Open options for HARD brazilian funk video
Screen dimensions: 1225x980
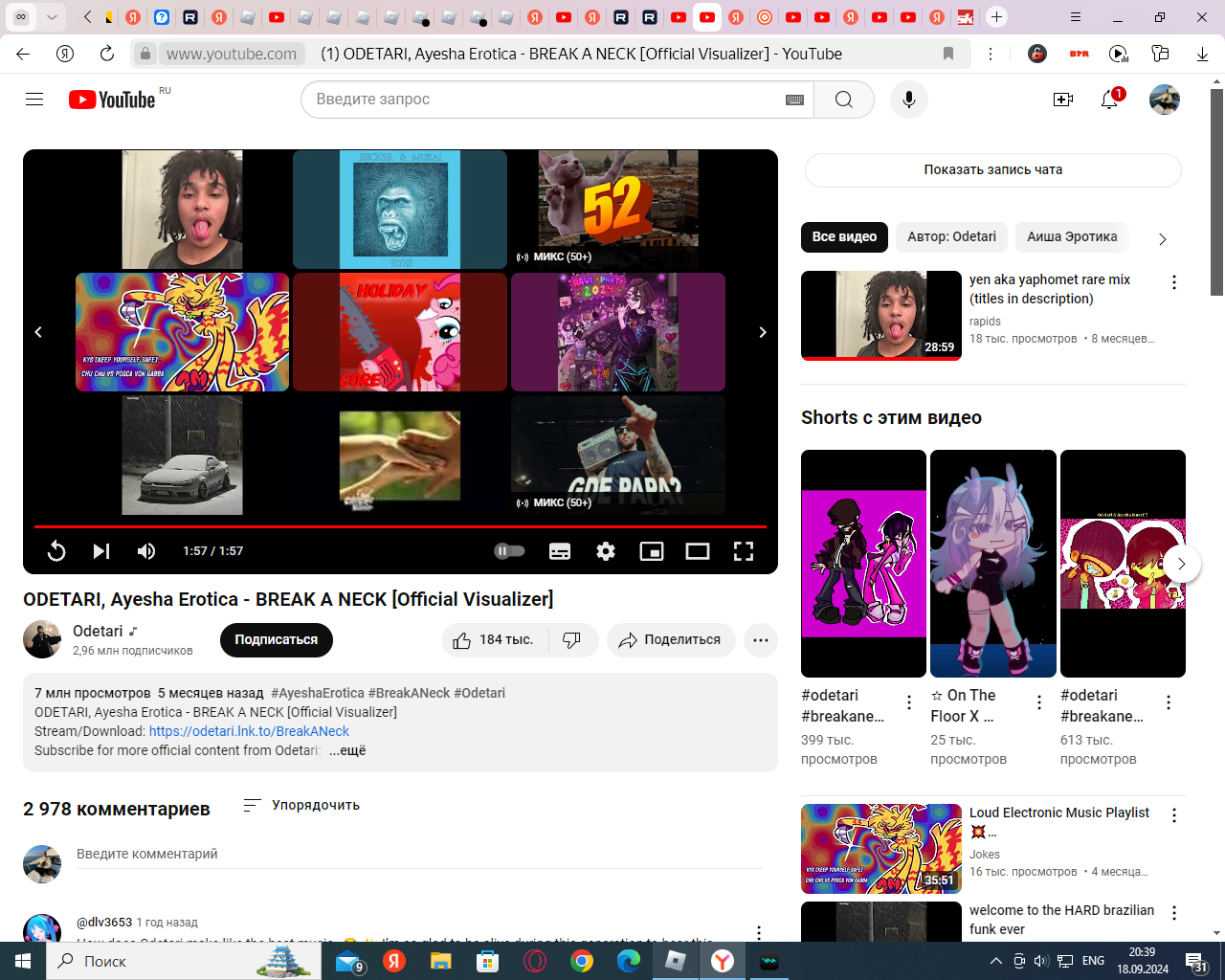point(1174,913)
